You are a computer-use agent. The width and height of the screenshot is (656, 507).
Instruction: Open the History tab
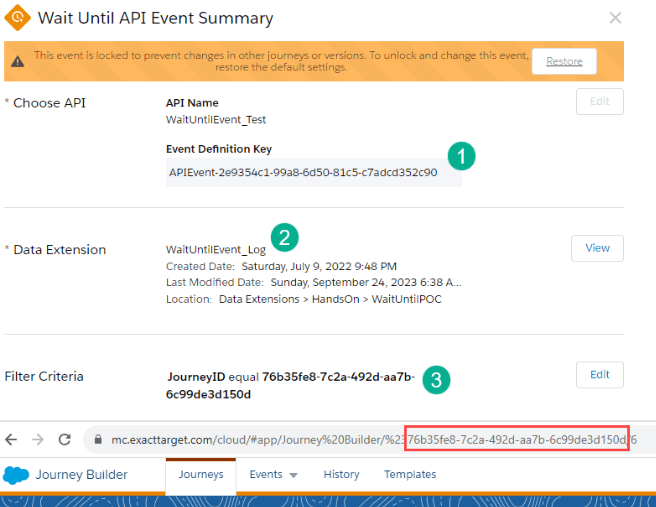click(x=341, y=475)
